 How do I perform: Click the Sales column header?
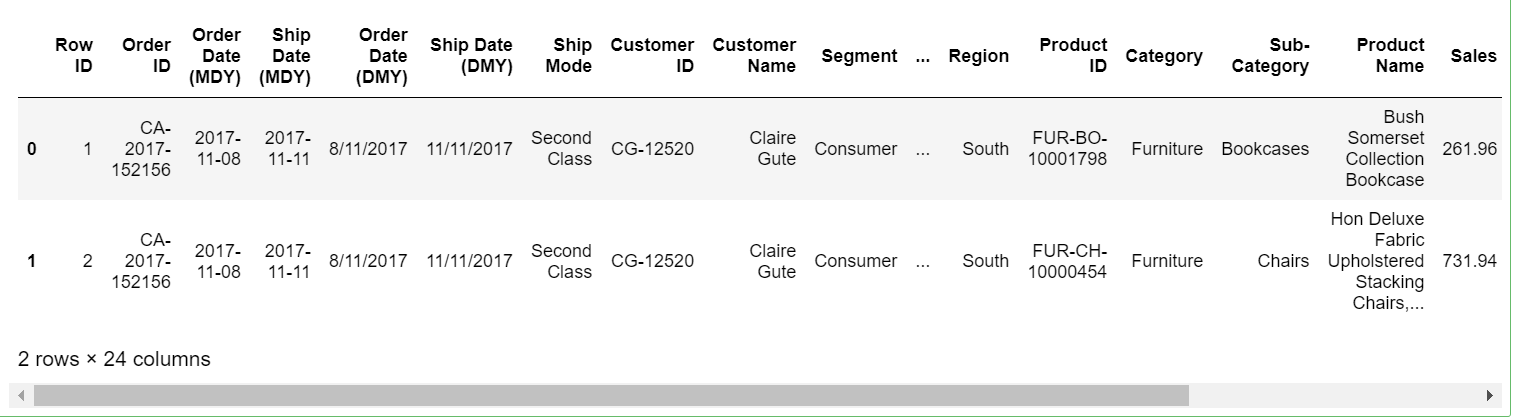point(1474,56)
